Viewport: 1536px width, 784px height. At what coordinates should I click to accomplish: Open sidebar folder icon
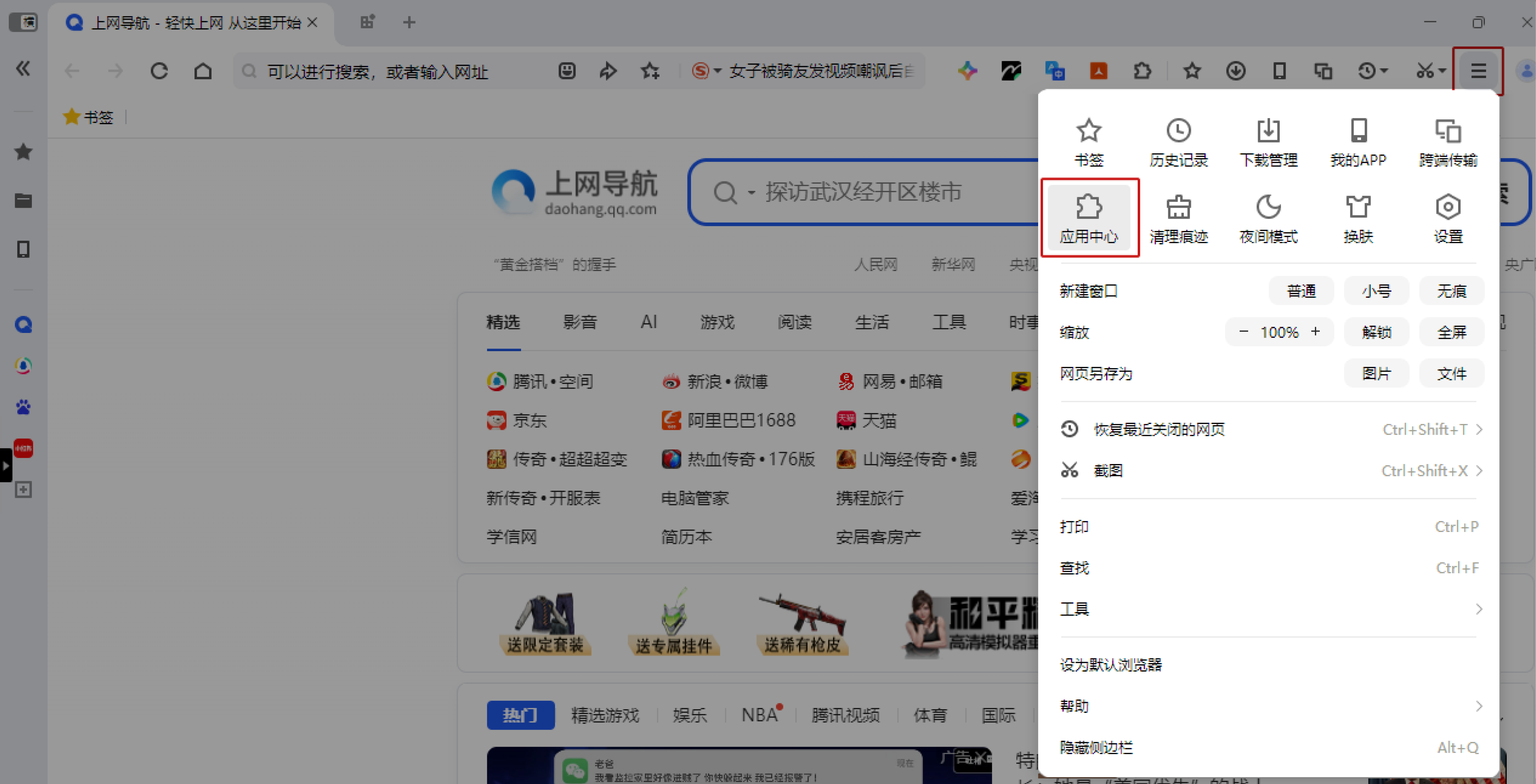23,200
